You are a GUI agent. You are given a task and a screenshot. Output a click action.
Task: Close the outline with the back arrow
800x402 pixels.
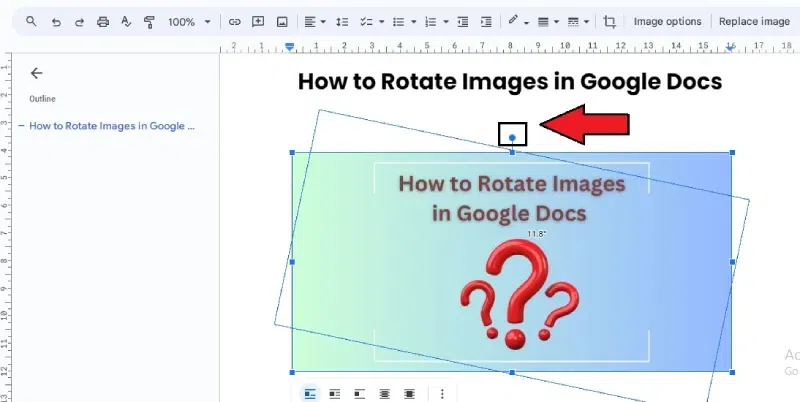coord(36,73)
